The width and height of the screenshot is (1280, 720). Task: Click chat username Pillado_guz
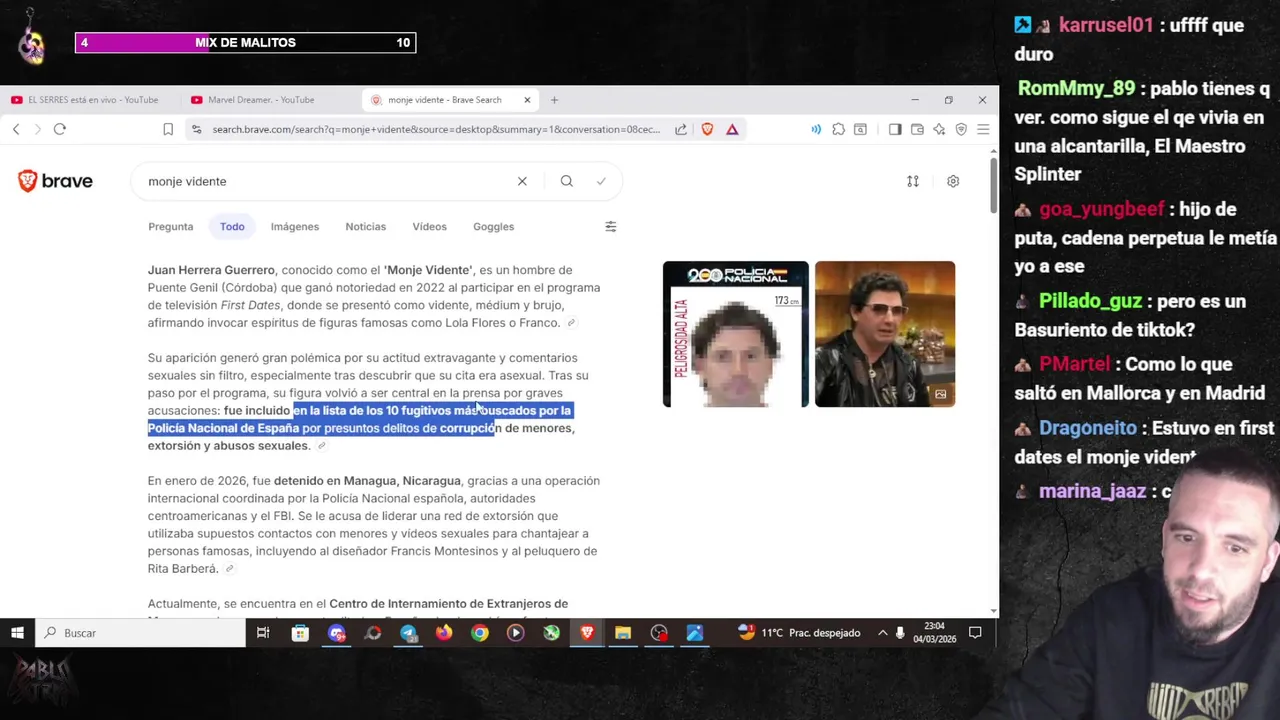click(x=1092, y=301)
